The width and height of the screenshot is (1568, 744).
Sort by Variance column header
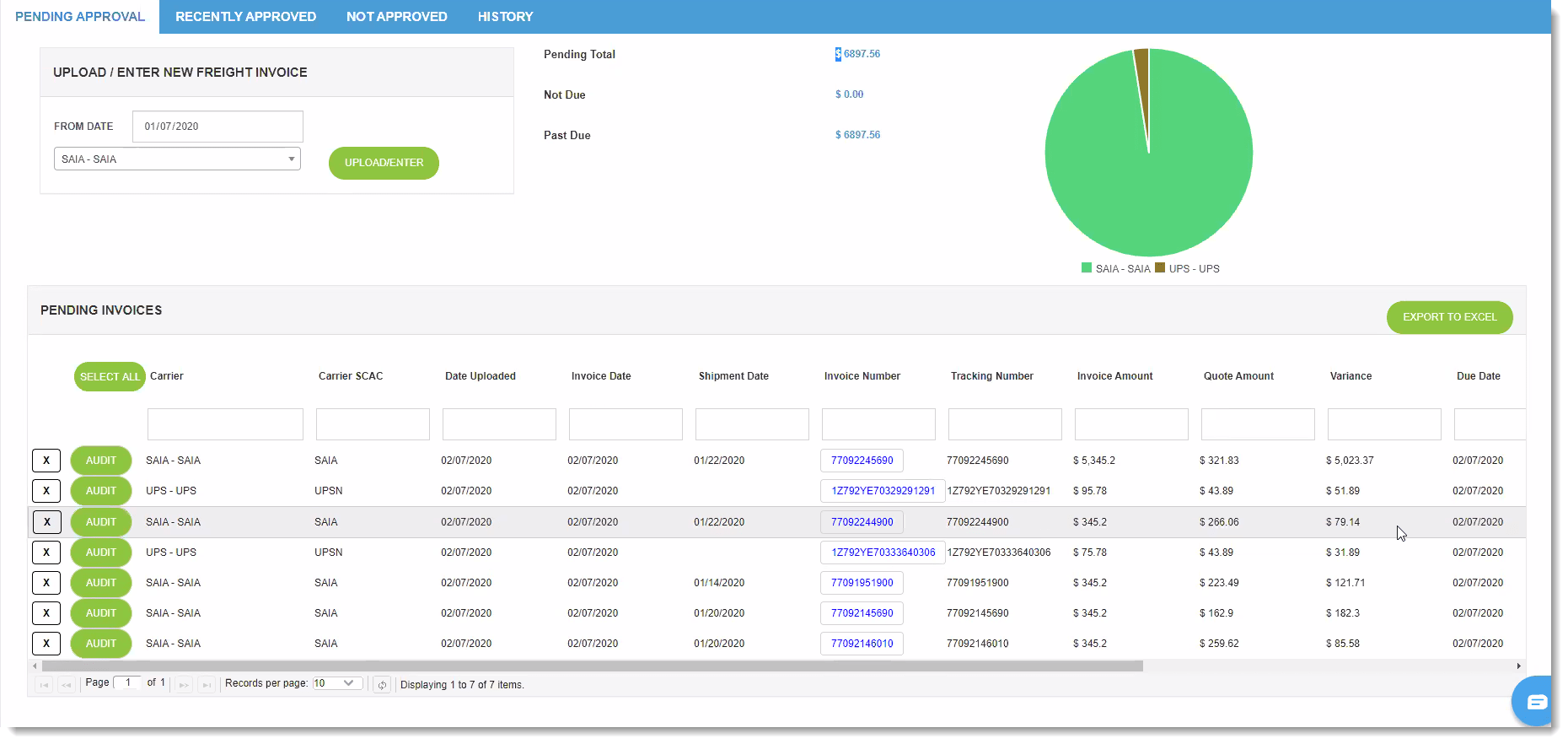click(x=1351, y=376)
